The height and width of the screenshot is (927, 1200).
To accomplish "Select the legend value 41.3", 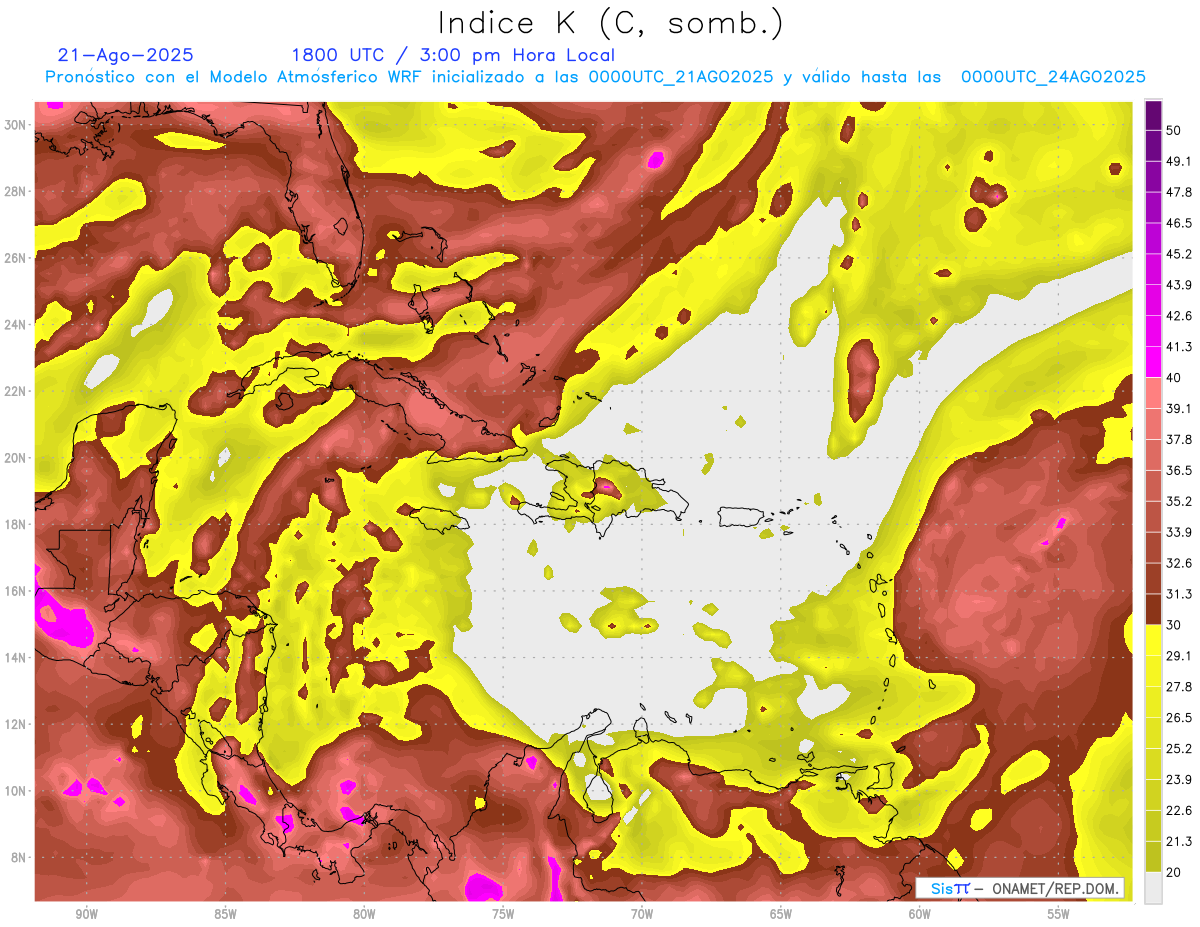I will (x=1179, y=347).
